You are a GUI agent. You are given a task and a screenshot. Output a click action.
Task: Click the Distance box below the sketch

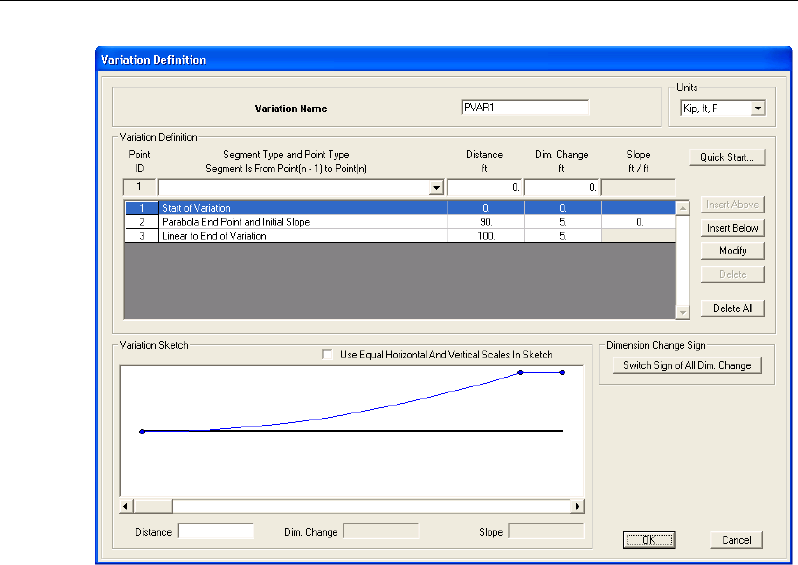point(216,531)
